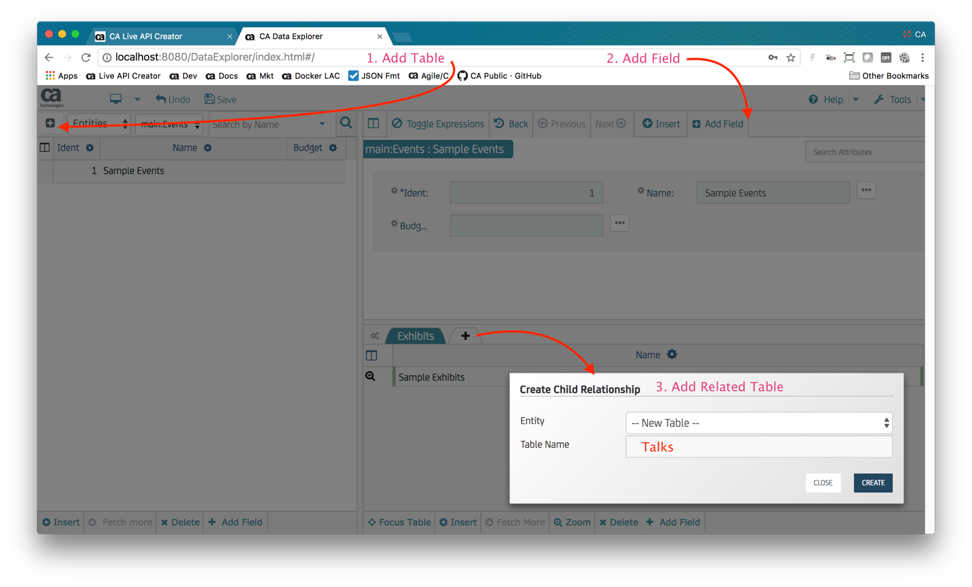Open Entities dropdown
972x587 pixels.
(99, 123)
